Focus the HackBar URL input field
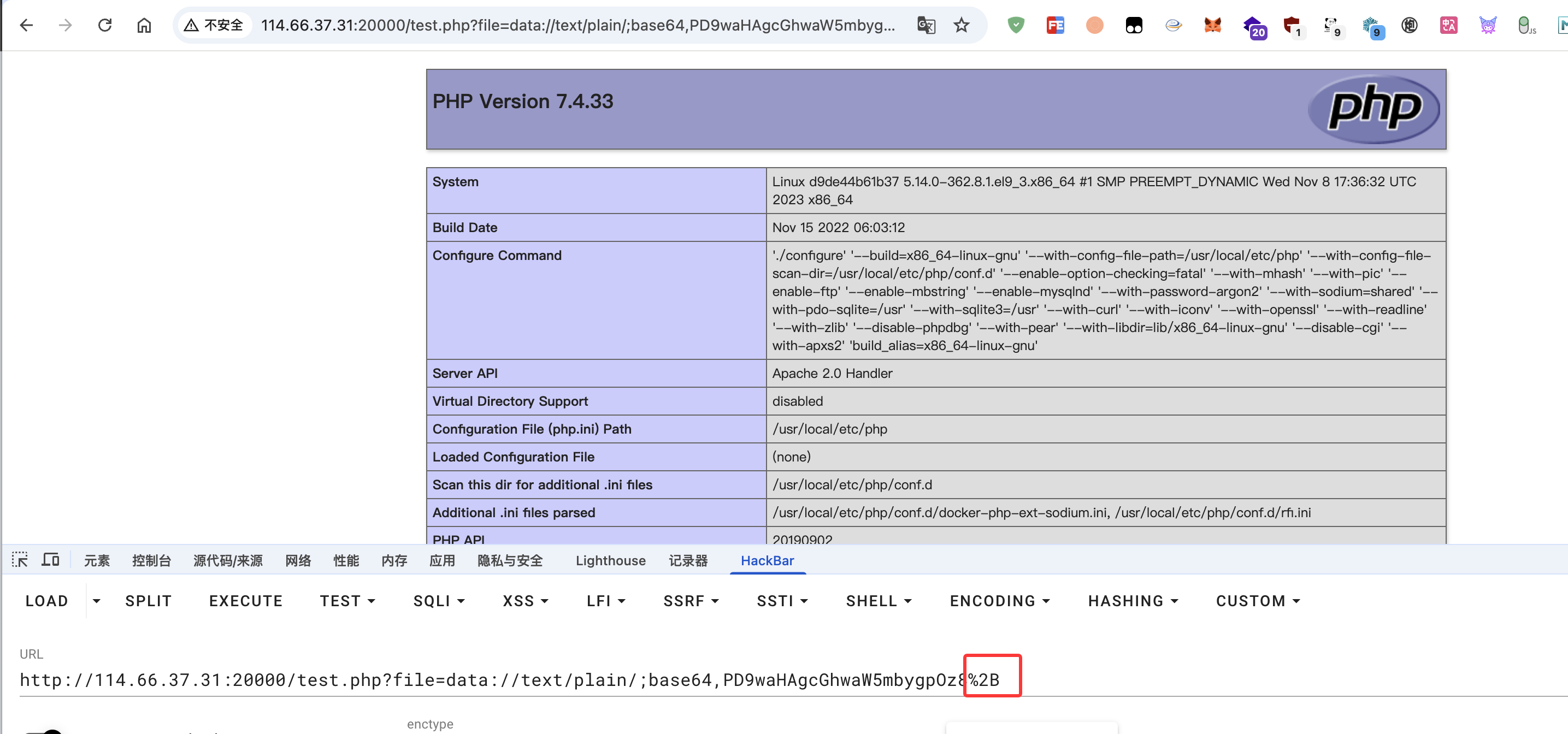Screen dimensions: 1568x734 [487, 680]
